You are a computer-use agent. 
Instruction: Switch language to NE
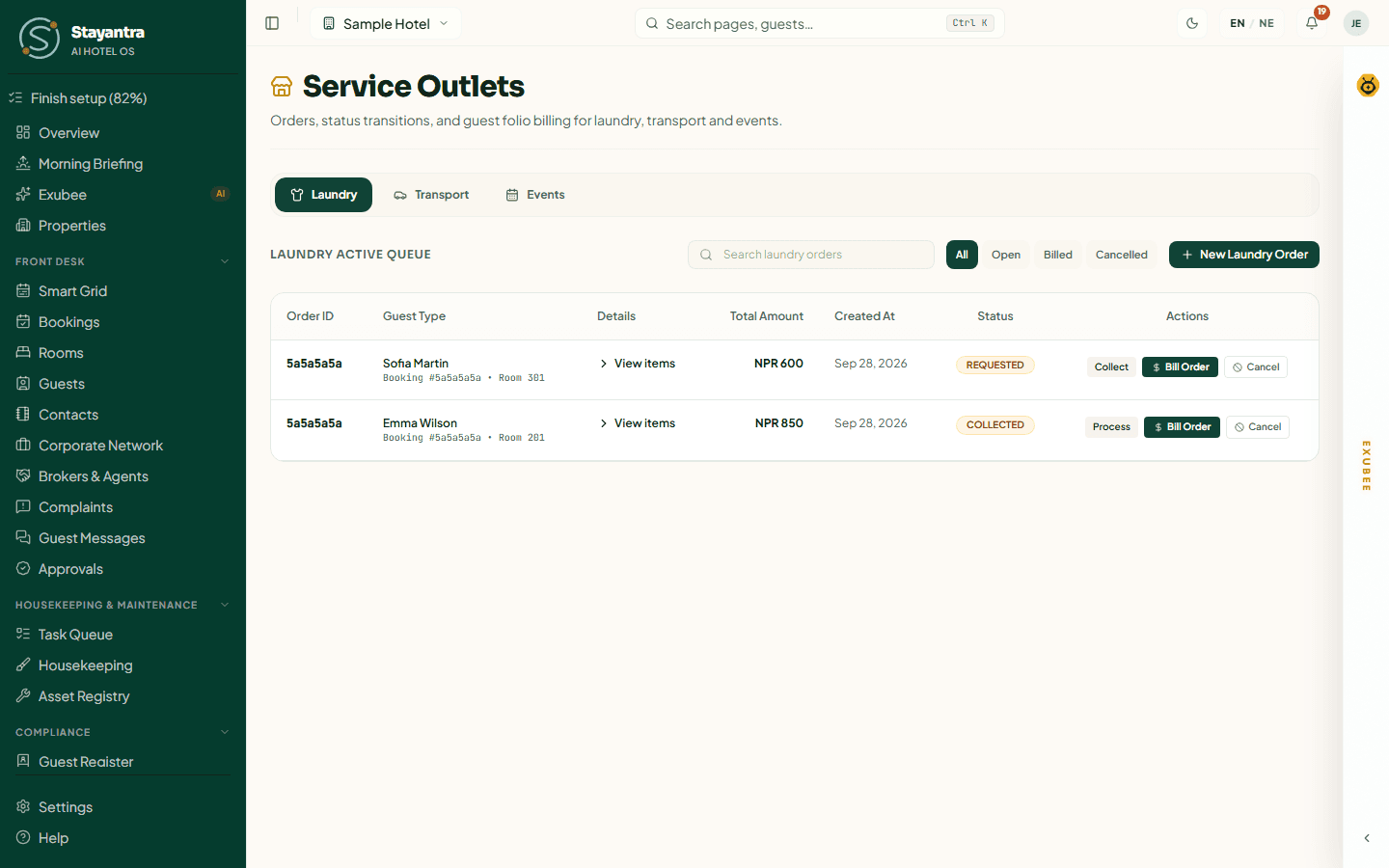(x=1266, y=23)
